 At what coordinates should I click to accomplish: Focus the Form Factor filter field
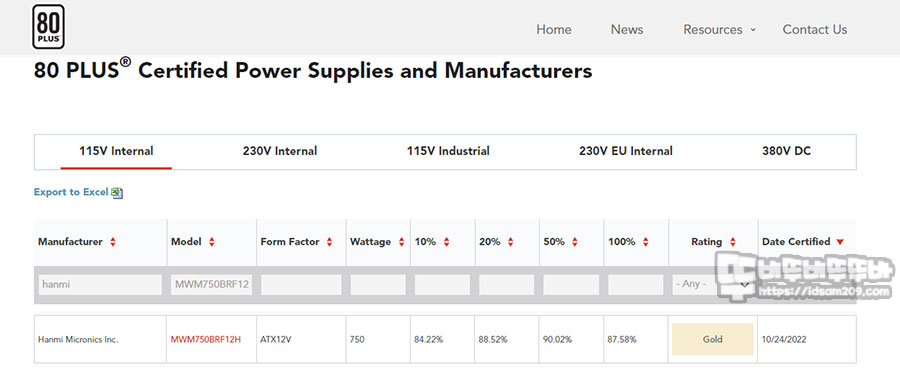click(301, 285)
